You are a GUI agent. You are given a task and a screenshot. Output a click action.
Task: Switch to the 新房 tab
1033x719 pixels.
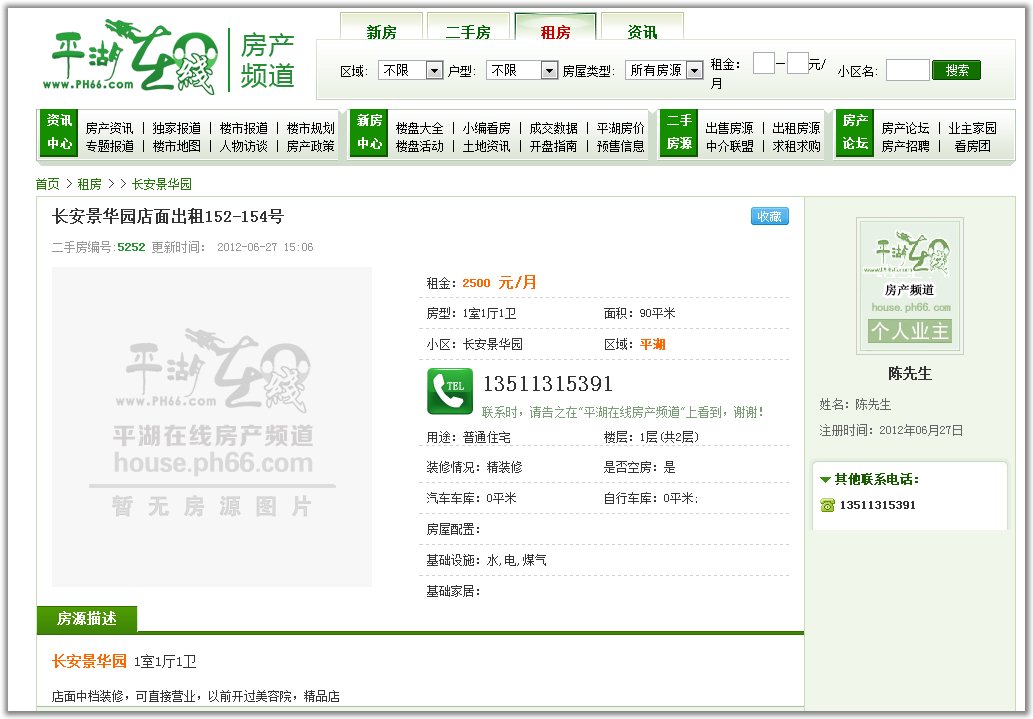click(381, 32)
